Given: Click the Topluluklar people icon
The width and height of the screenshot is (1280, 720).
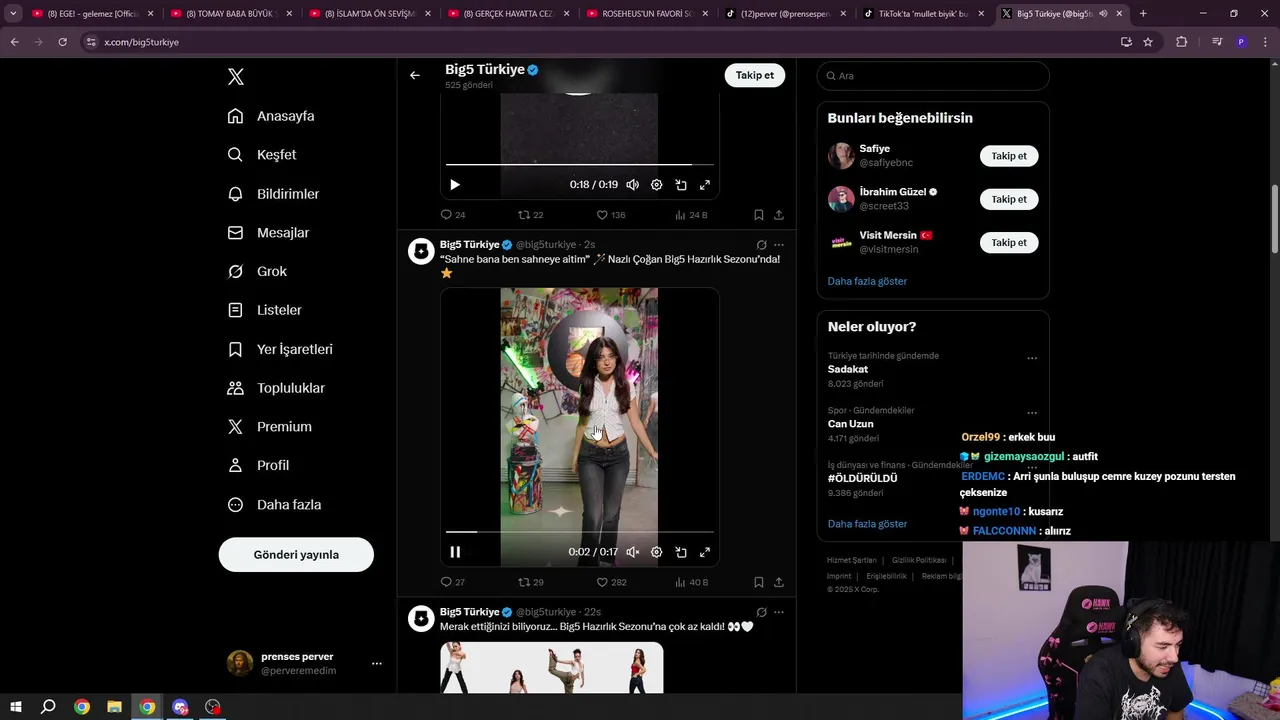Looking at the screenshot, I should 235,388.
